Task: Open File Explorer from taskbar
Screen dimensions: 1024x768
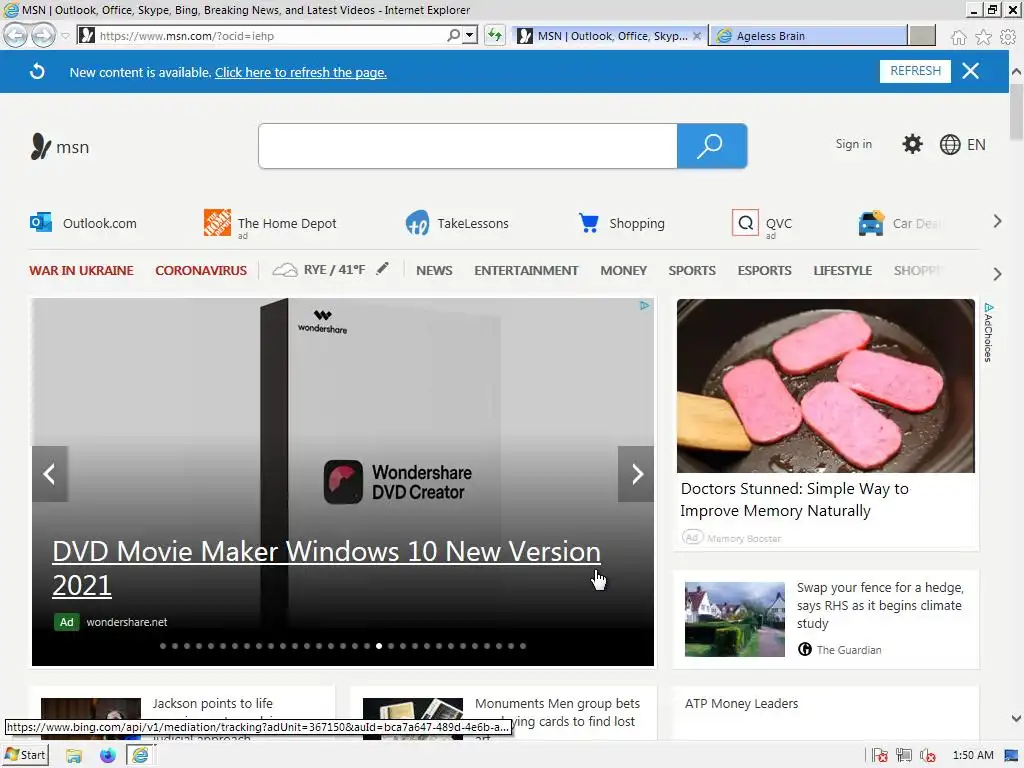Action: (x=74, y=756)
